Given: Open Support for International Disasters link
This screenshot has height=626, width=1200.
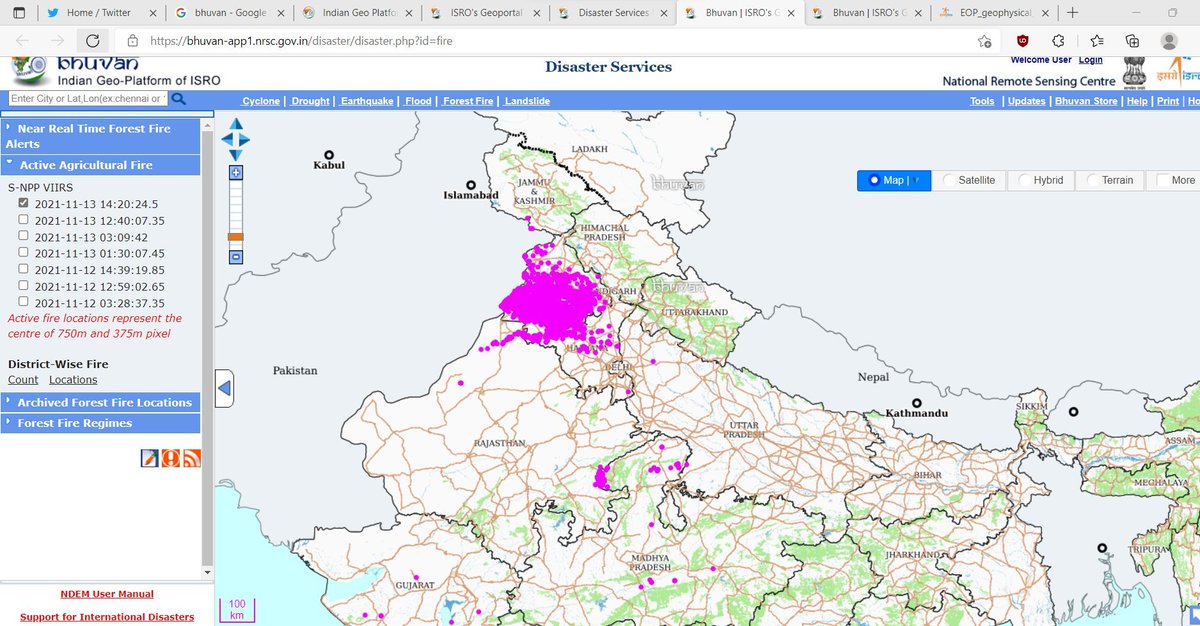Looking at the screenshot, I should pos(107,617).
